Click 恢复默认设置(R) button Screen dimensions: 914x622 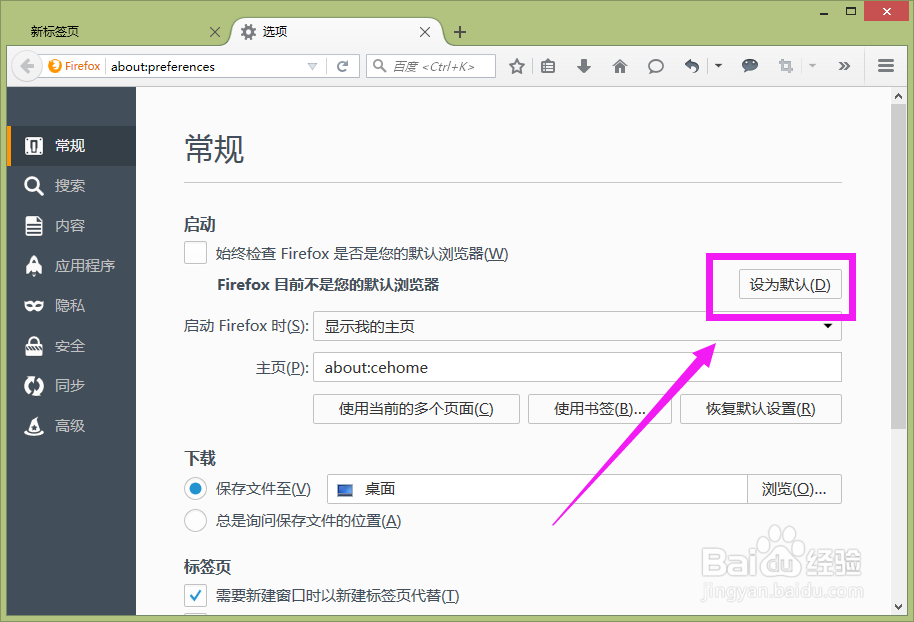click(761, 409)
